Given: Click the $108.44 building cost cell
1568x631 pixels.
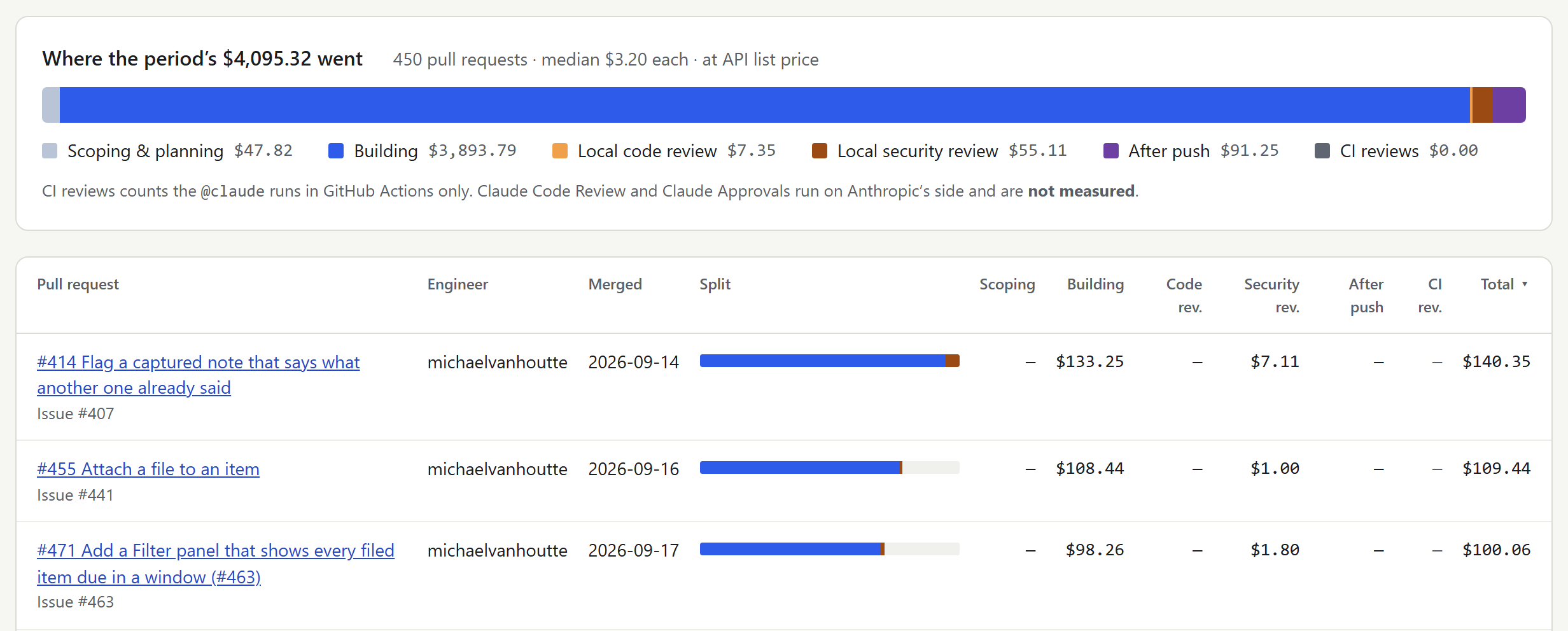Looking at the screenshot, I should point(1089,469).
